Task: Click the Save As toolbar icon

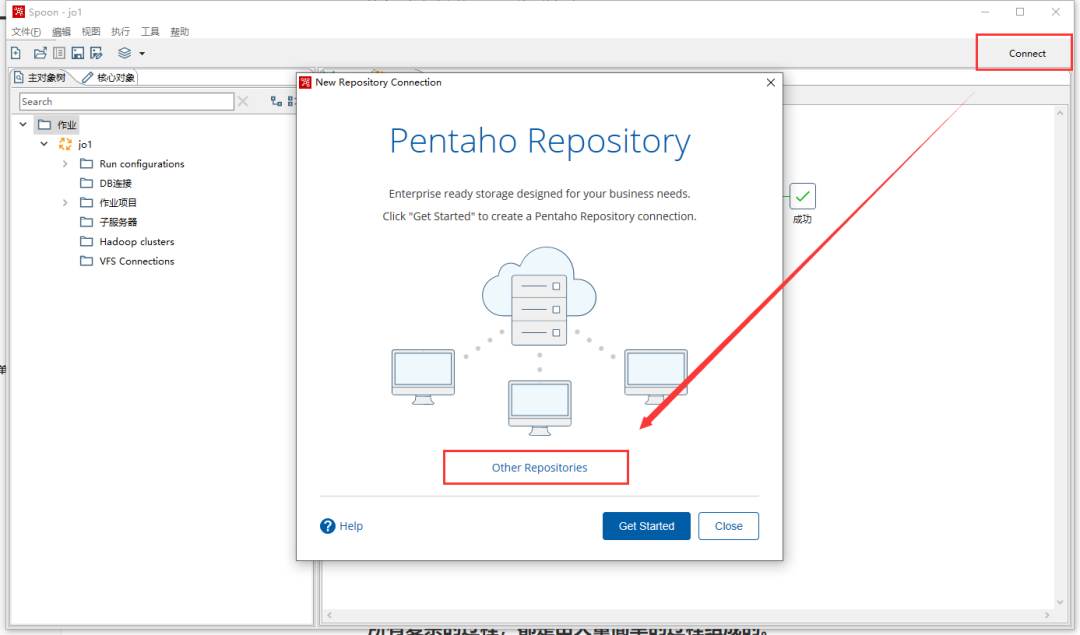Action: 96,53
